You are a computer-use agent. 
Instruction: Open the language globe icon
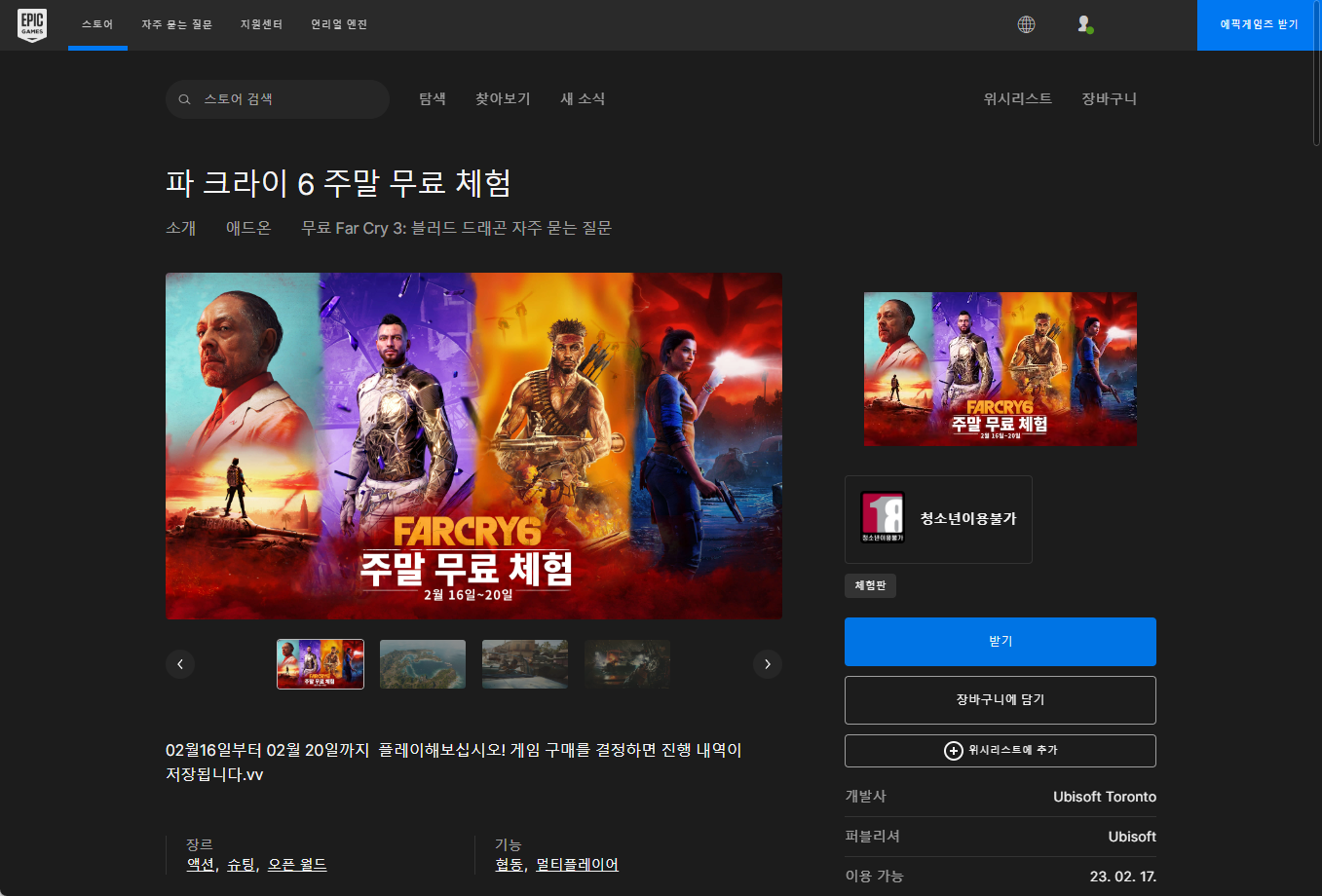(x=1026, y=24)
